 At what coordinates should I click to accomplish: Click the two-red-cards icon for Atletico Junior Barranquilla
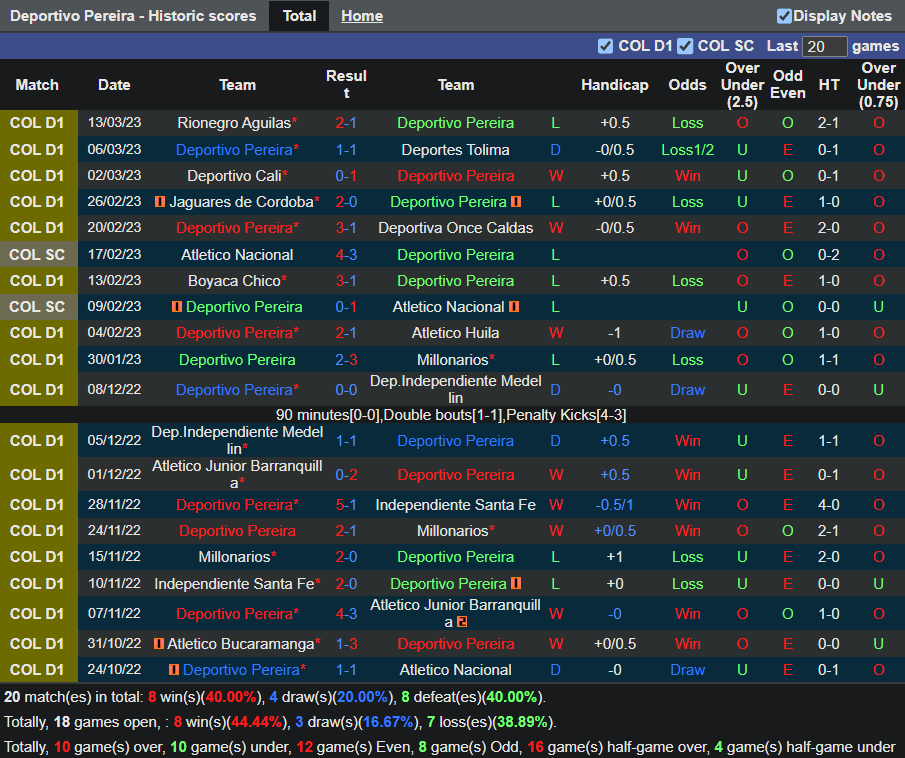[462, 622]
